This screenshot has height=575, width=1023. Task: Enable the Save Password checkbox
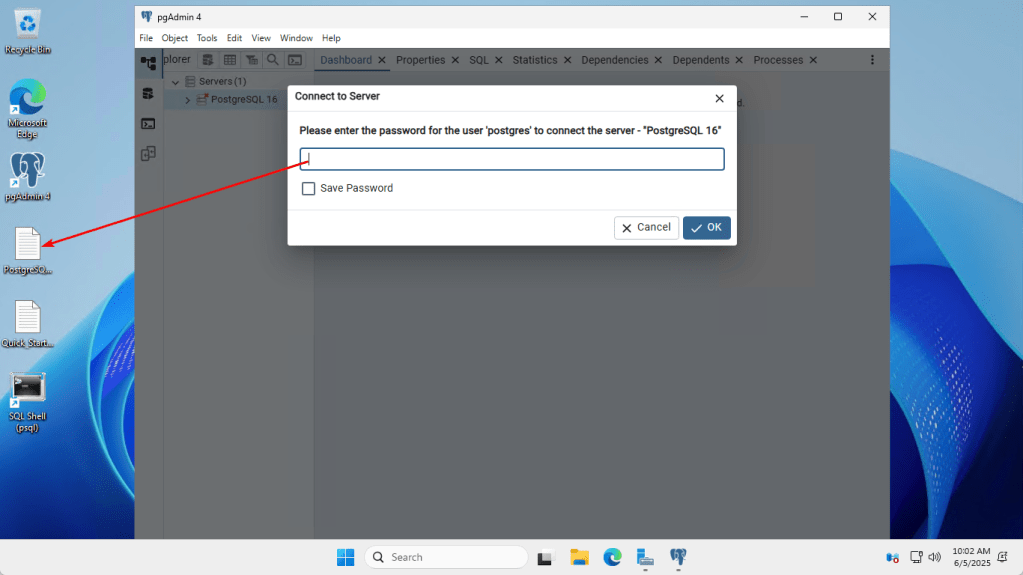click(x=309, y=188)
